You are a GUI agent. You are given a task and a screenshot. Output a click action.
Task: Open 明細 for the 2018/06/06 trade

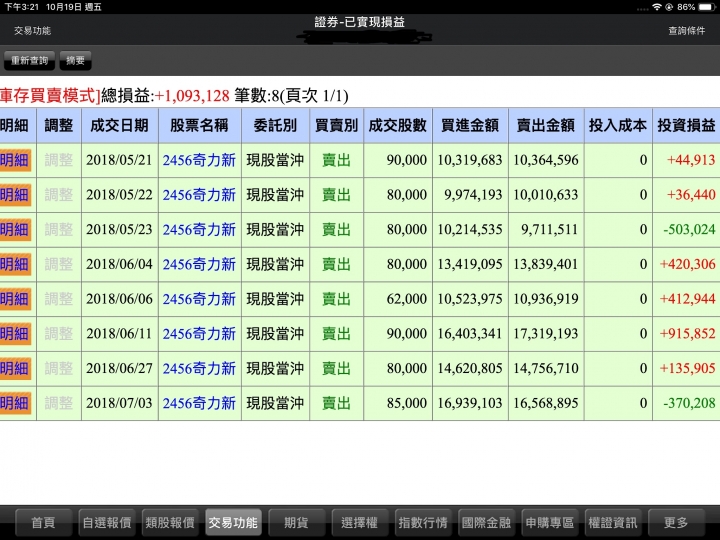click(15, 299)
